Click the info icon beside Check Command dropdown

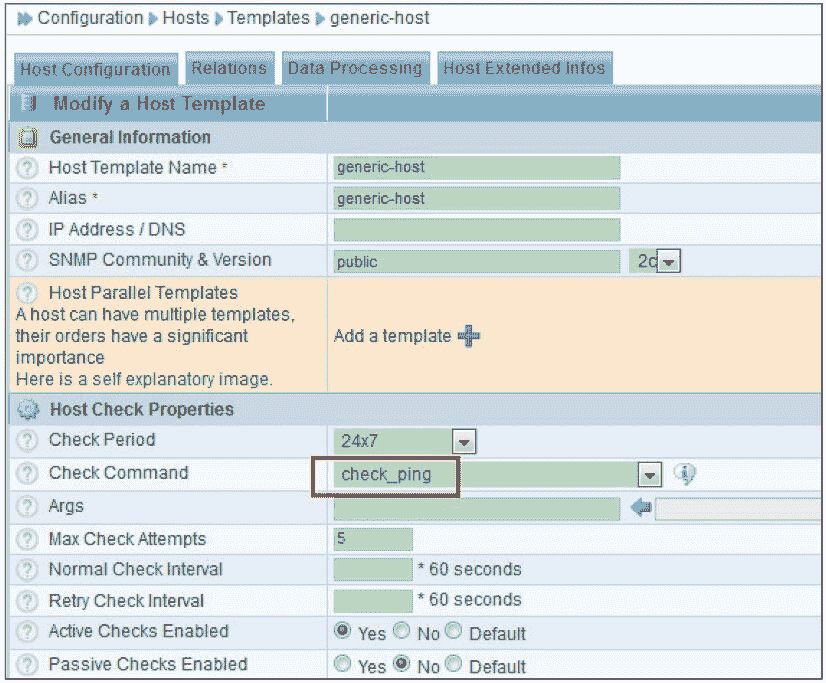coord(684,474)
